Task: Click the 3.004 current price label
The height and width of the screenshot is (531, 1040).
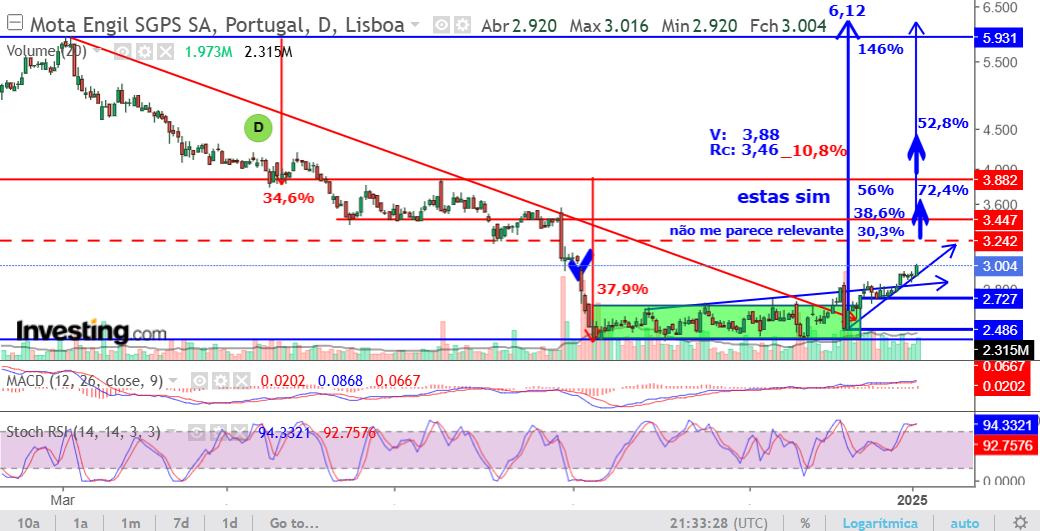Action: [x=1000, y=266]
